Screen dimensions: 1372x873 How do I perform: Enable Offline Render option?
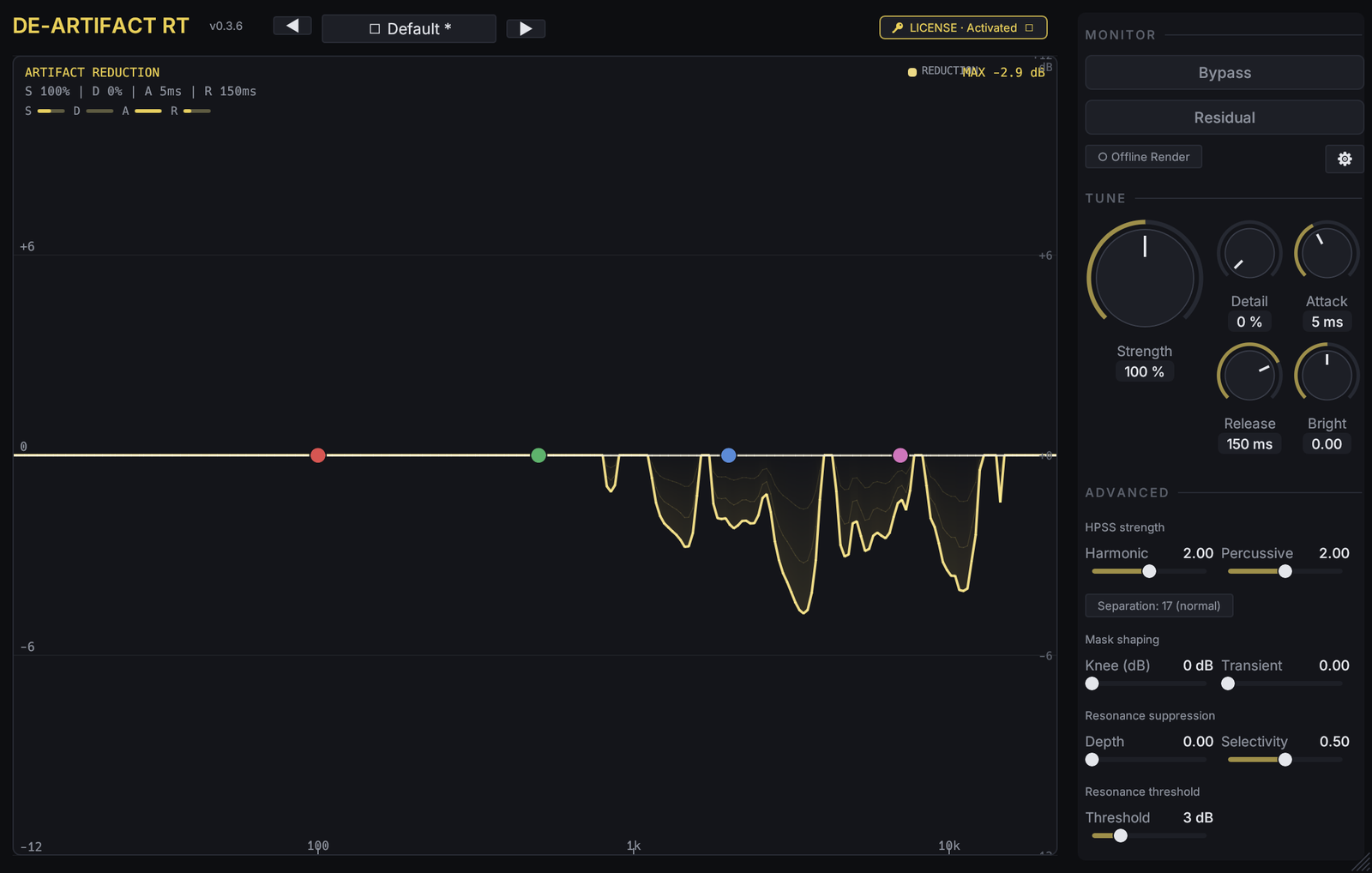coord(1144,157)
